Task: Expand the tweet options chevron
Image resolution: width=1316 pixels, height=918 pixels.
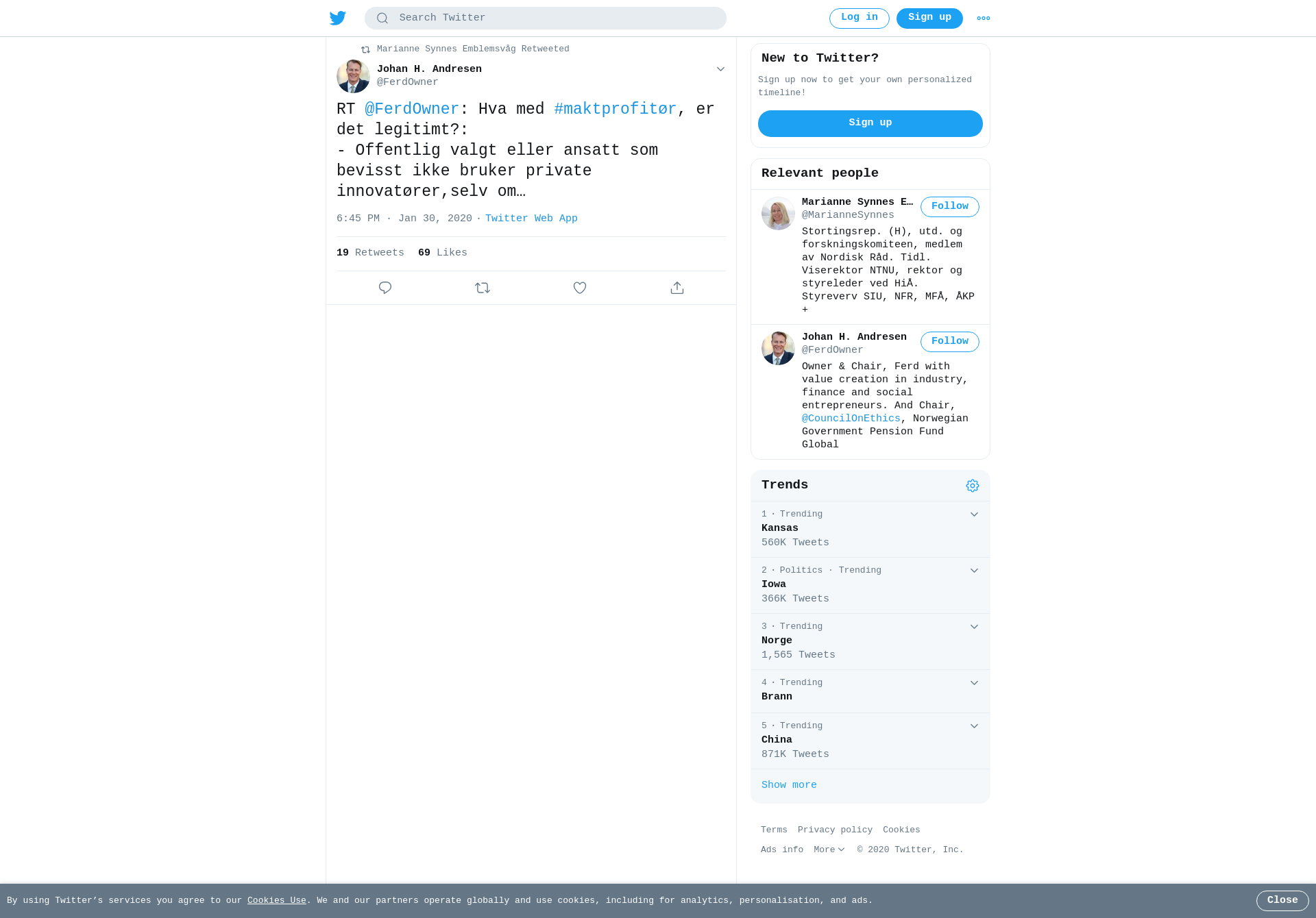Action: [x=720, y=69]
